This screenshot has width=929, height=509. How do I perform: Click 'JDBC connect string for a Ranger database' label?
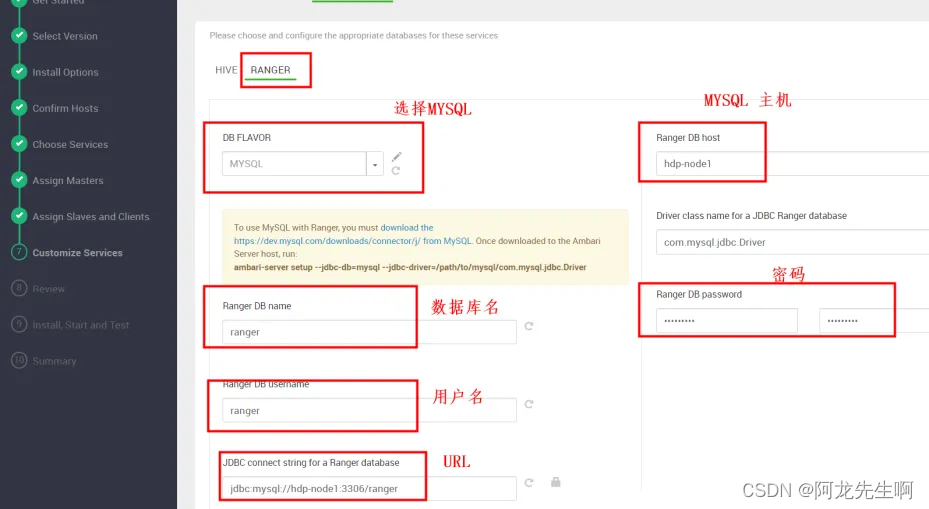[x=311, y=463]
